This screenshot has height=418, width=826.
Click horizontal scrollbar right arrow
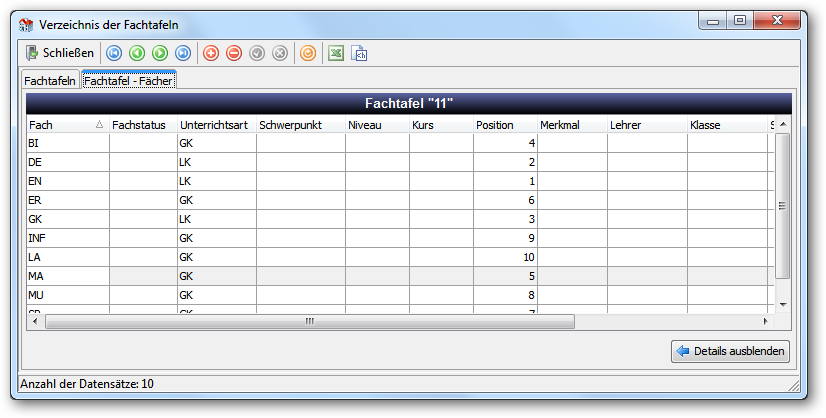coord(766,321)
